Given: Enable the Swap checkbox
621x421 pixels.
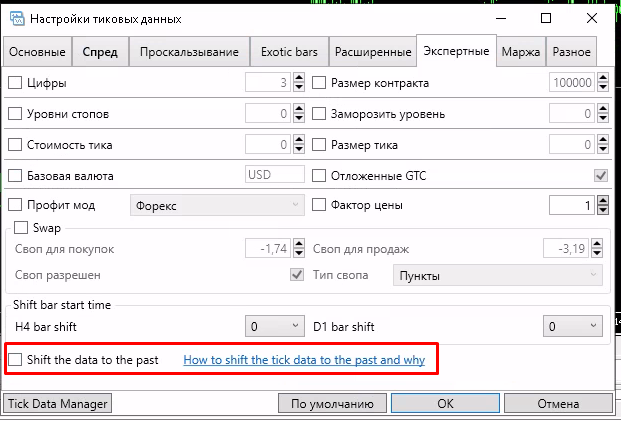Looking at the screenshot, I should pyautogui.click(x=21, y=228).
